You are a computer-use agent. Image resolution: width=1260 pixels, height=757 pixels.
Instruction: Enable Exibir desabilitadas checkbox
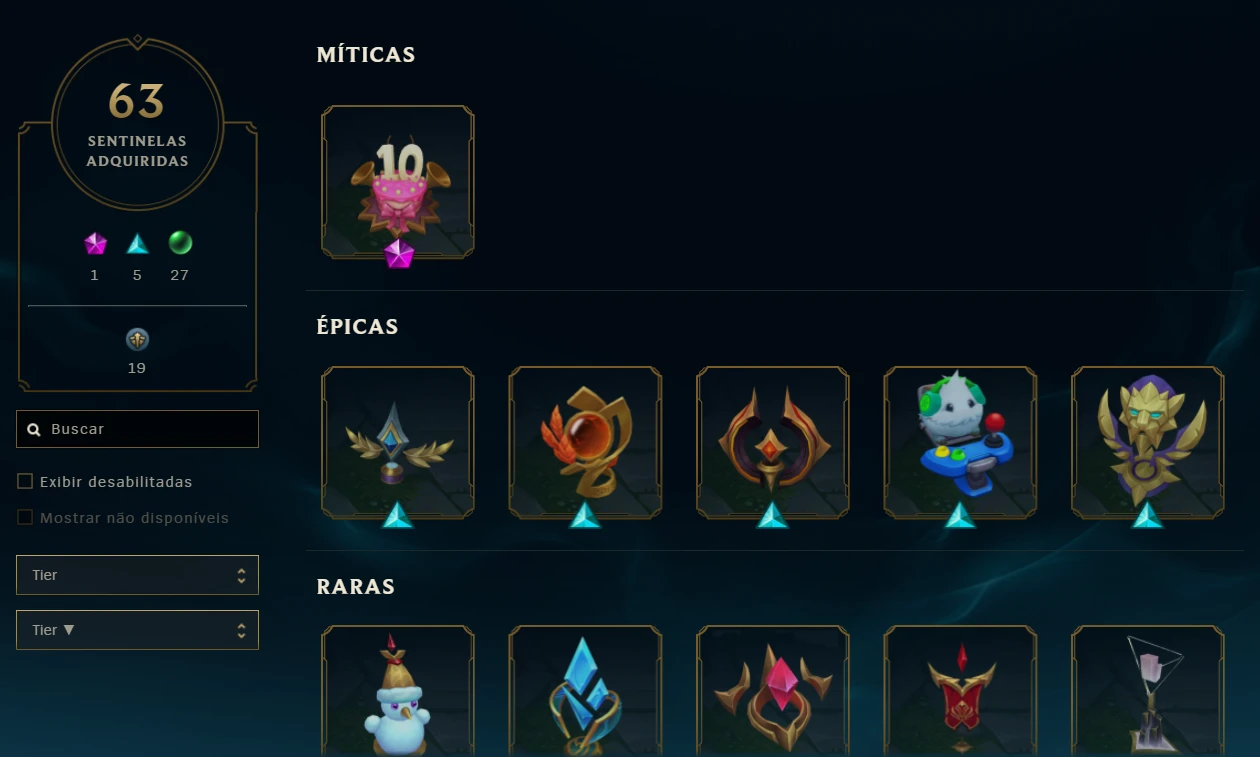(25, 482)
